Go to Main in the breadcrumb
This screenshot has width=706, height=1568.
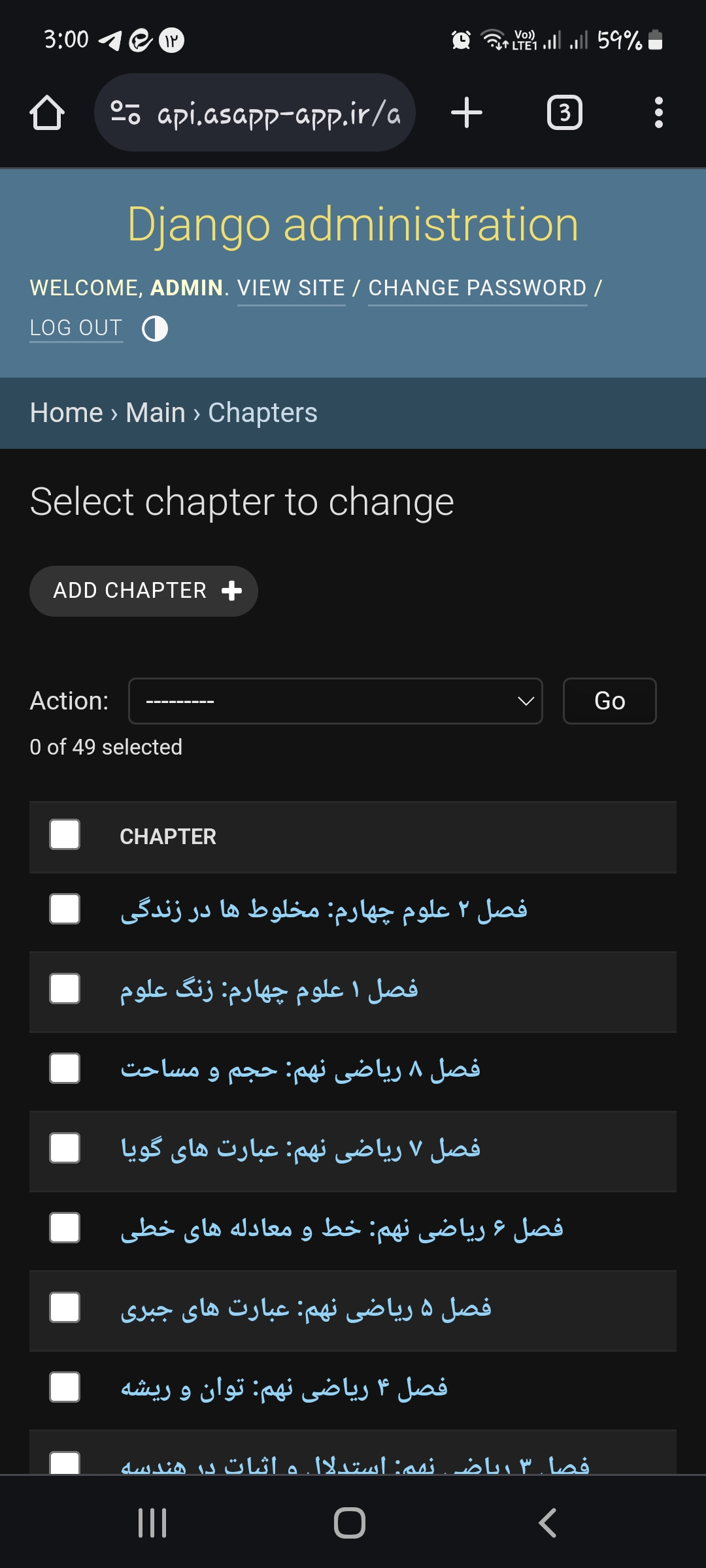tap(156, 413)
